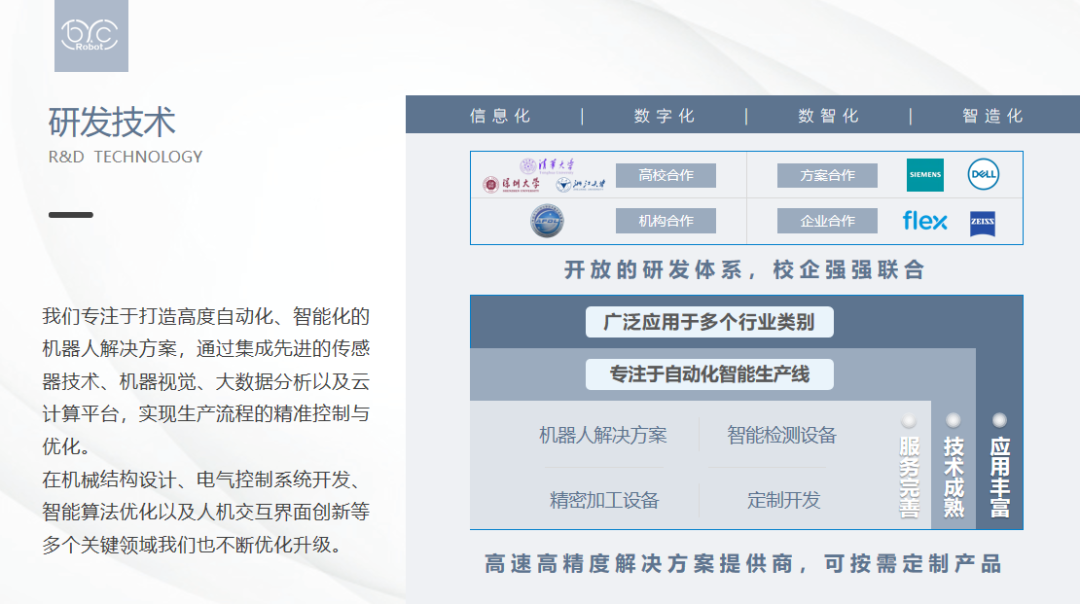The height and width of the screenshot is (604, 1080).
Task: Click the vertical 服务完善 label
Action: (909, 477)
